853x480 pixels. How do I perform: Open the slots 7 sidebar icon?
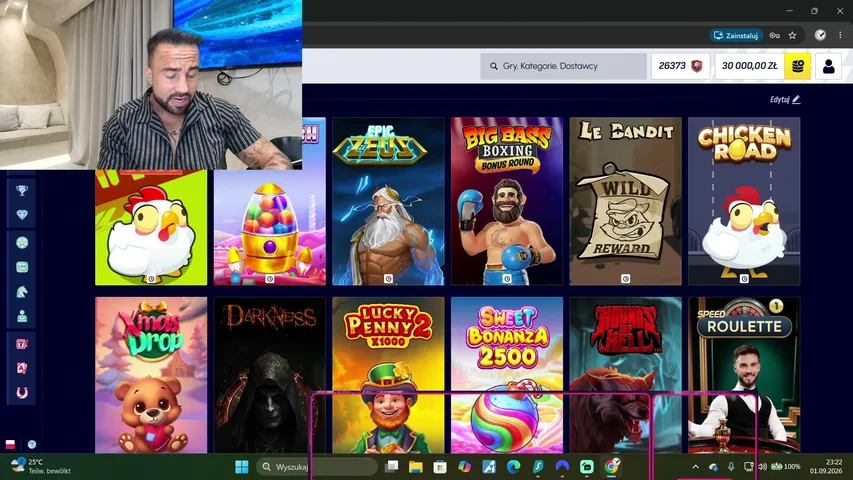22,344
